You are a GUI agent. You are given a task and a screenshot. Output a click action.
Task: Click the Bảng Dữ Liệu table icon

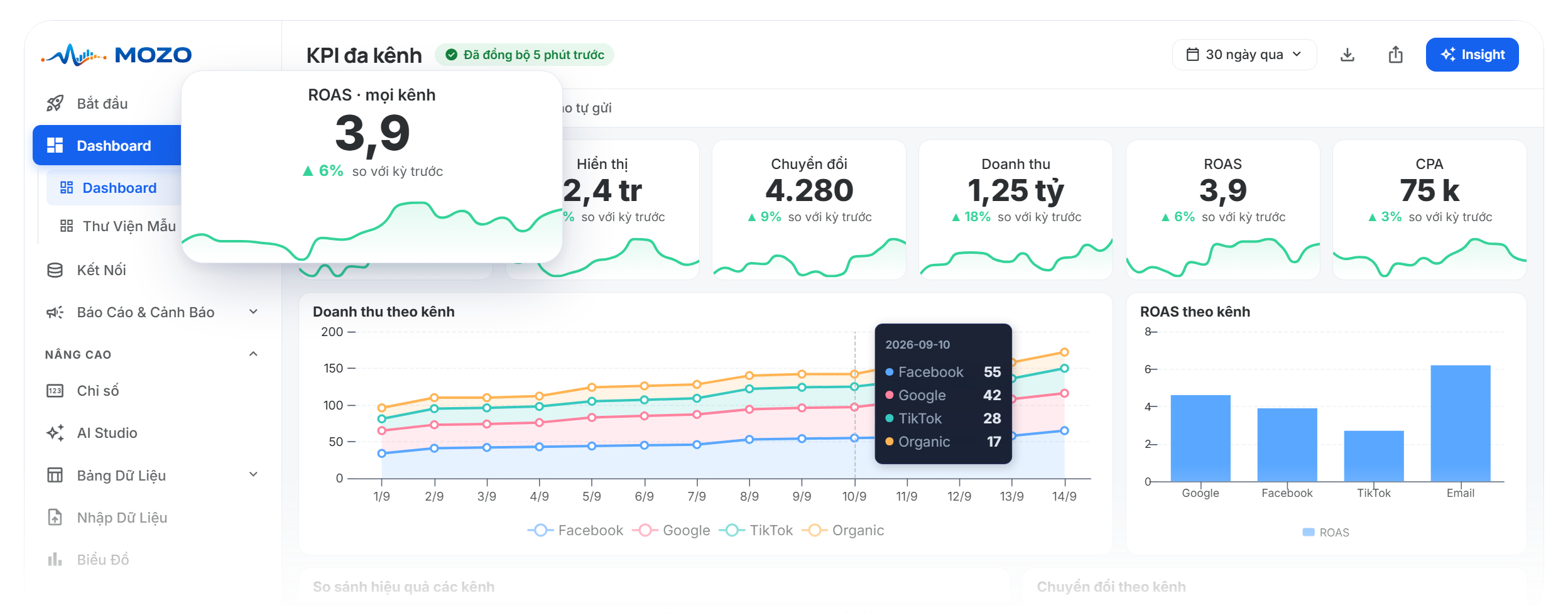click(55, 475)
